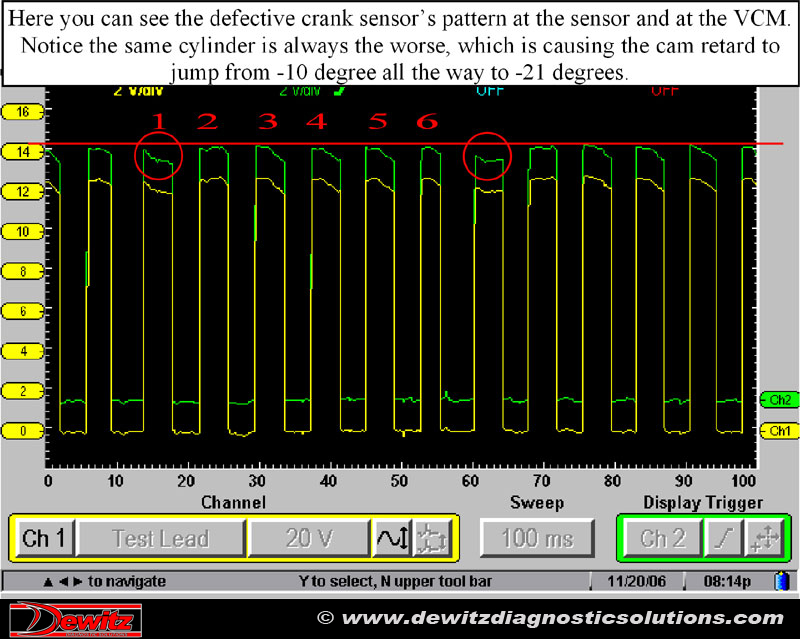Viewport: 800px width, 639px height.
Task: Click the 14 volt scale label
Action: click(23, 152)
